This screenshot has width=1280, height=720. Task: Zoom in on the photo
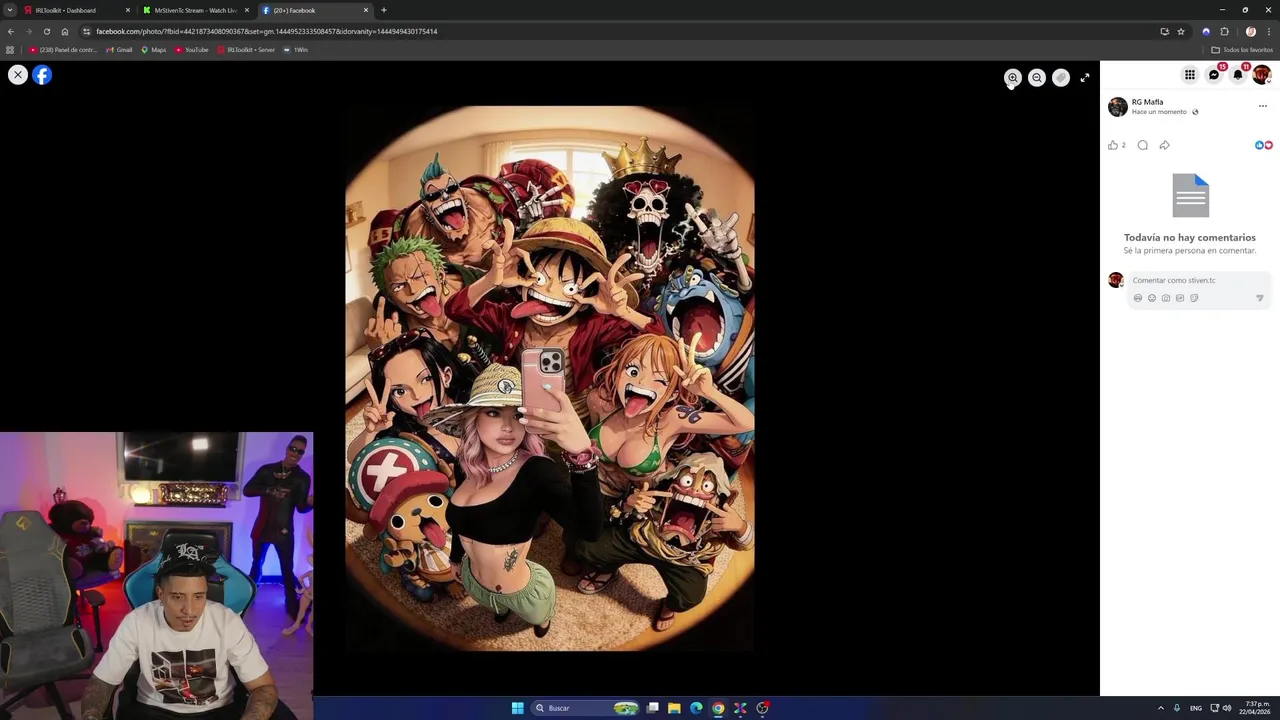tap(1013, 77)
